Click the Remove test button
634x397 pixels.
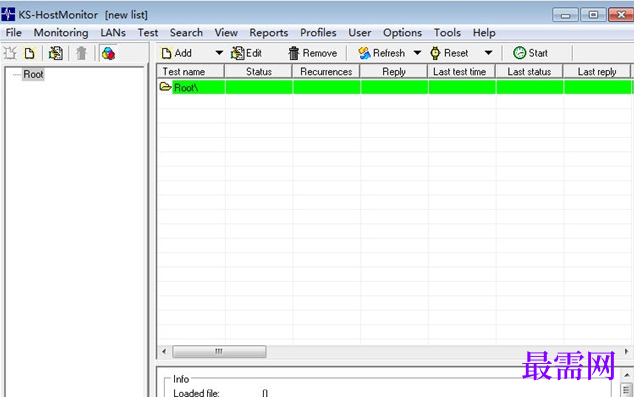click(x=312, y=53)
